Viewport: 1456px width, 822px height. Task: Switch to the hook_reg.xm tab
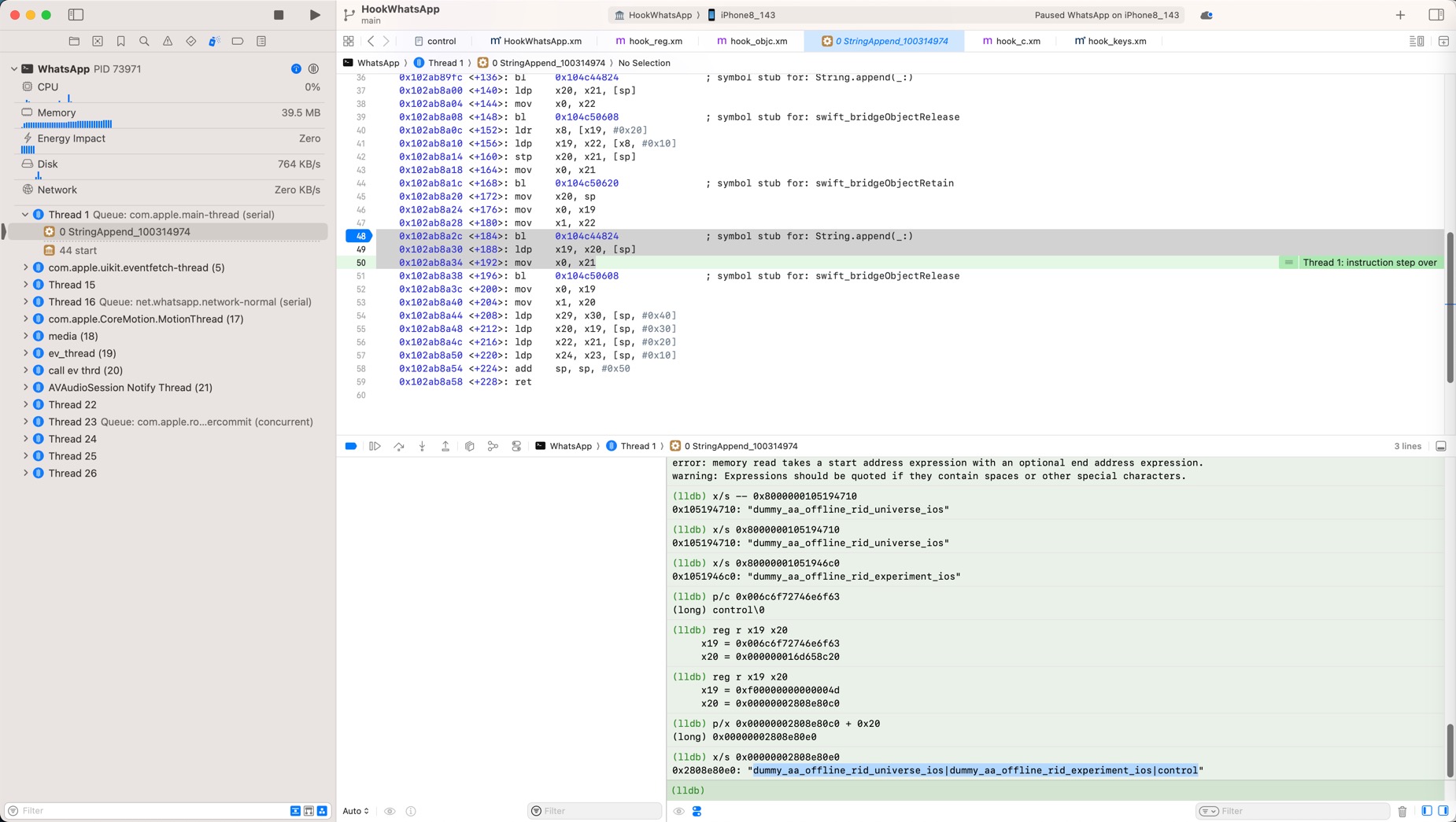(x=649, y=41)
